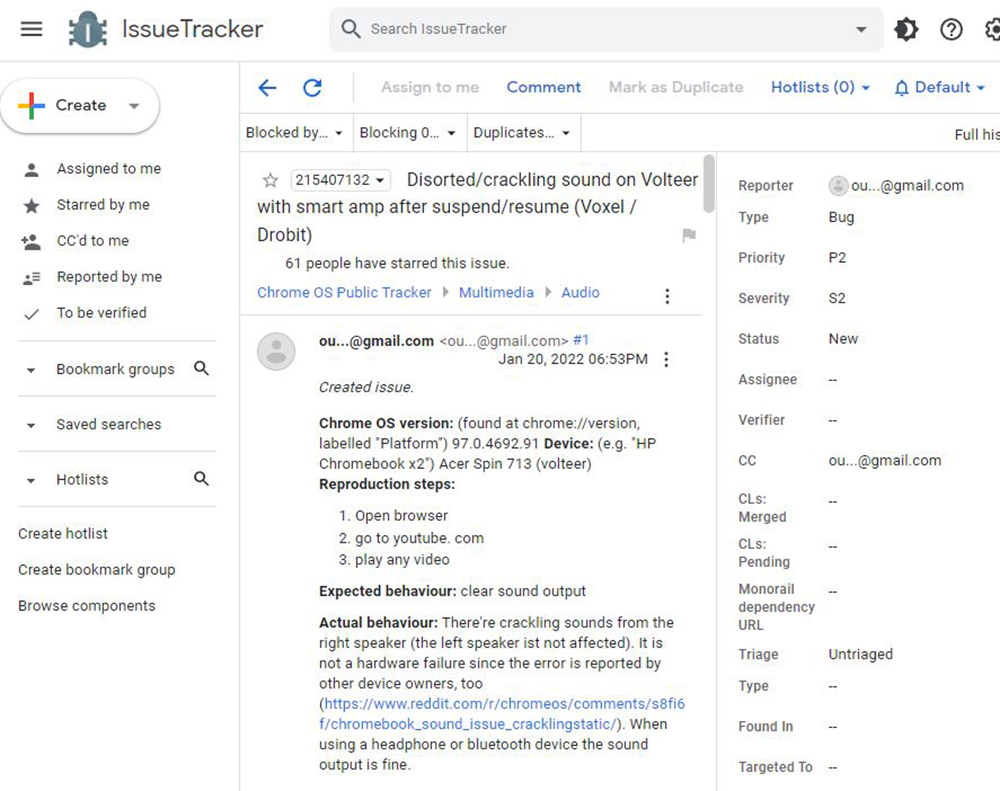Click the CC email ou...@gmail.com
This screenshot has width=1000, height=791.
[x=885, y=461]
